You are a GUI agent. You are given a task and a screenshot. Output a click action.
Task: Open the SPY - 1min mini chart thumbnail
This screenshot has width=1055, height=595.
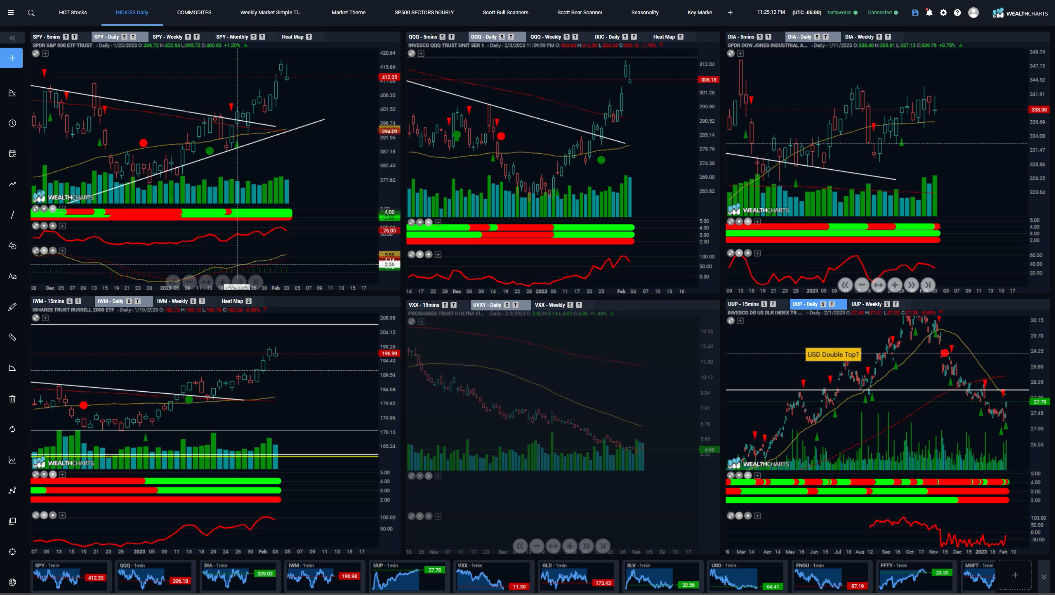click(69, 575)
